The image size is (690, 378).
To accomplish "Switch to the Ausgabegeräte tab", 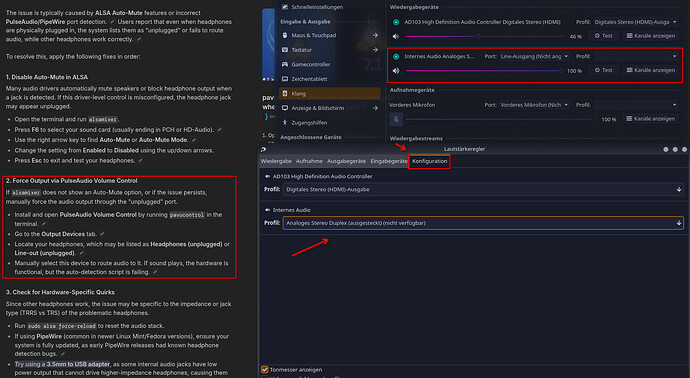I will click(x=346, y=161).
